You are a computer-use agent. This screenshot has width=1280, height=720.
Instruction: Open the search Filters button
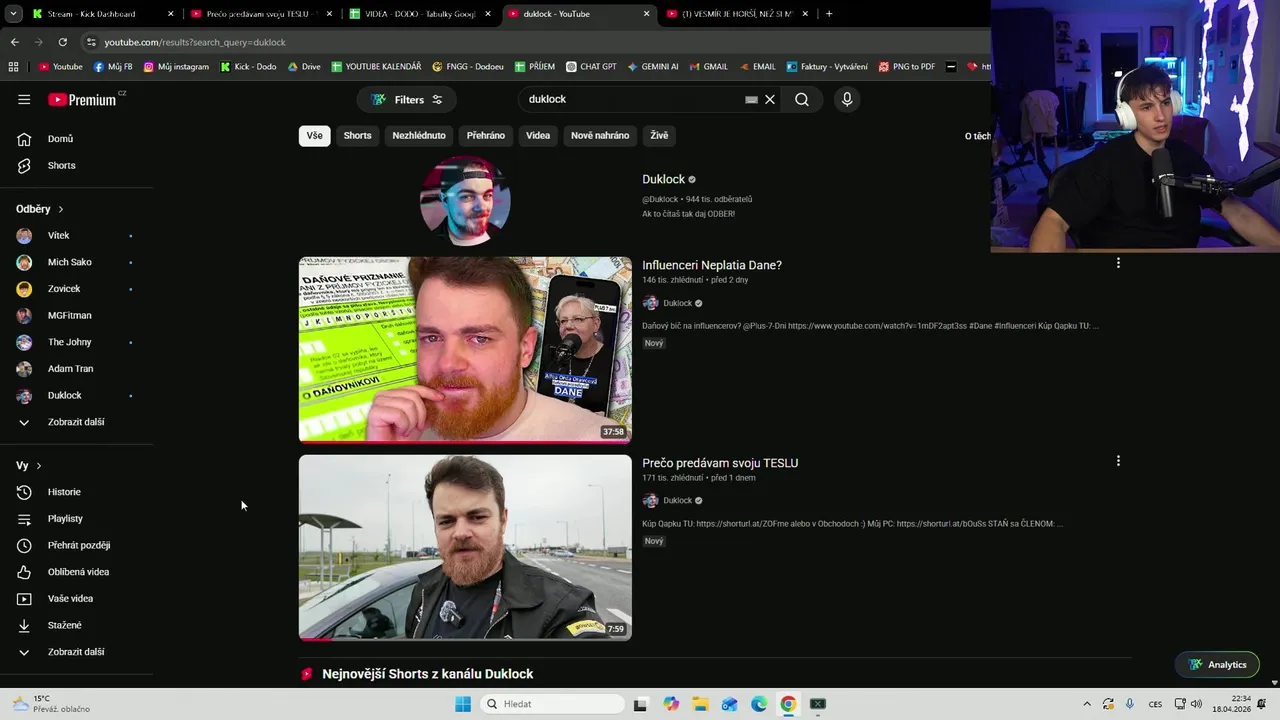click(x=407, y=99)
